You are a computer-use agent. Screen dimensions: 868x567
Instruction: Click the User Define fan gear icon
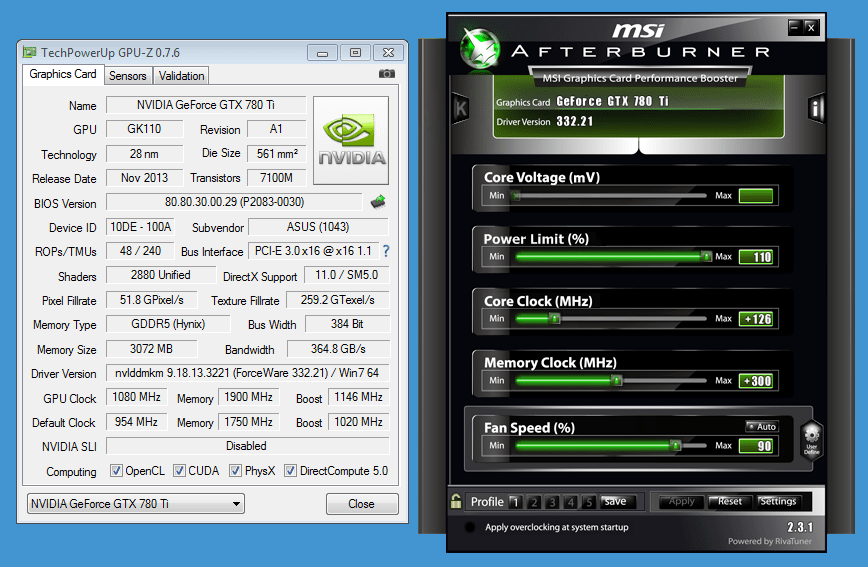811,437
